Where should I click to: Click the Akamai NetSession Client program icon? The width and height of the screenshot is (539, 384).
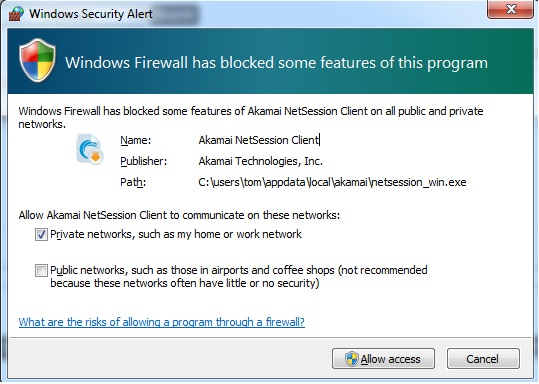coord(90,149)
